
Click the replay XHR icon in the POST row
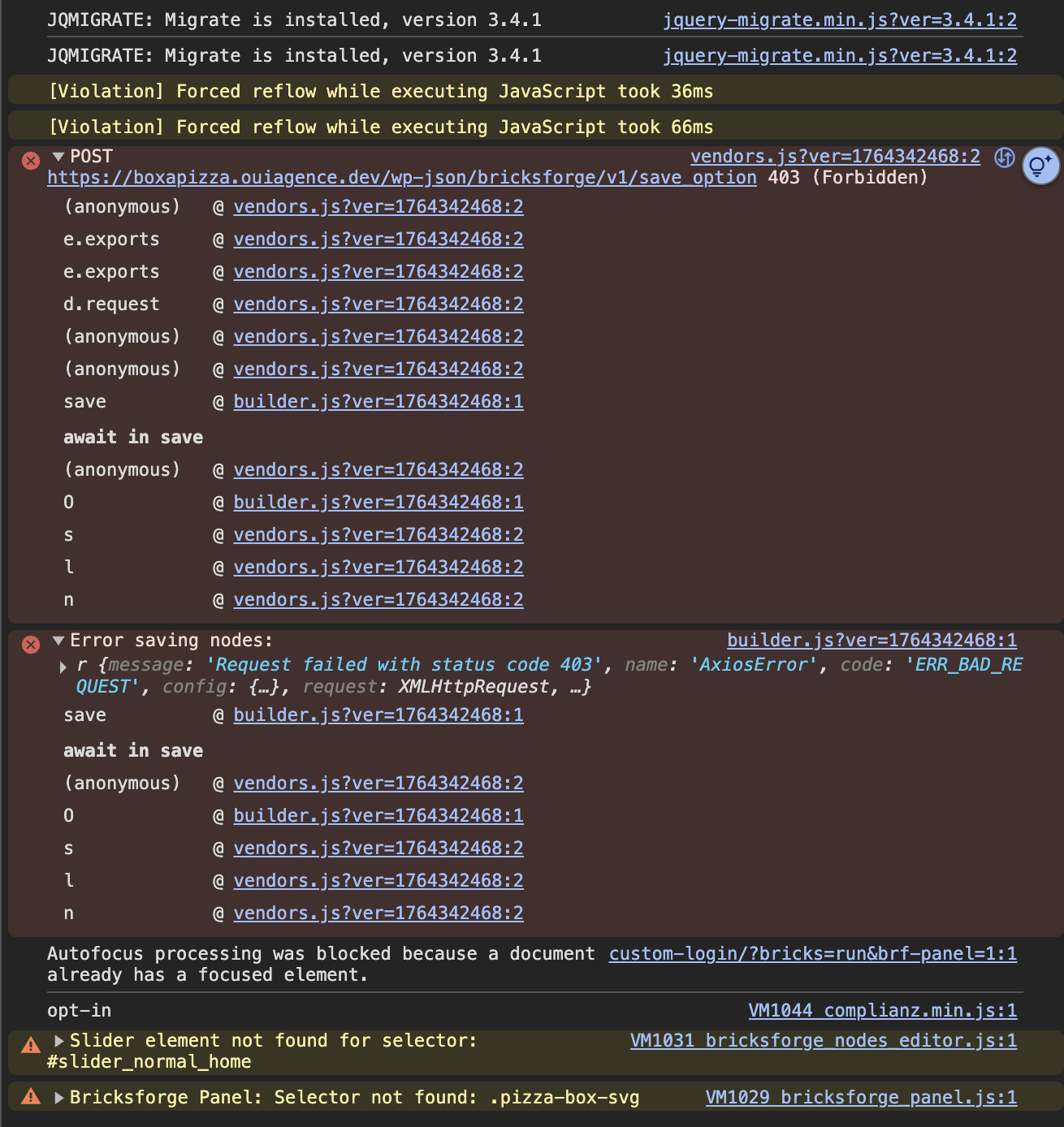point(1005,158)
